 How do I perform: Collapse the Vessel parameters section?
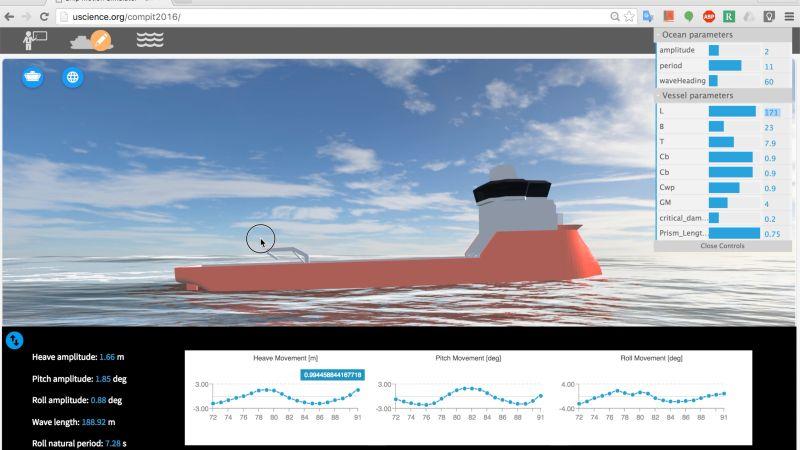pos(722,96)
